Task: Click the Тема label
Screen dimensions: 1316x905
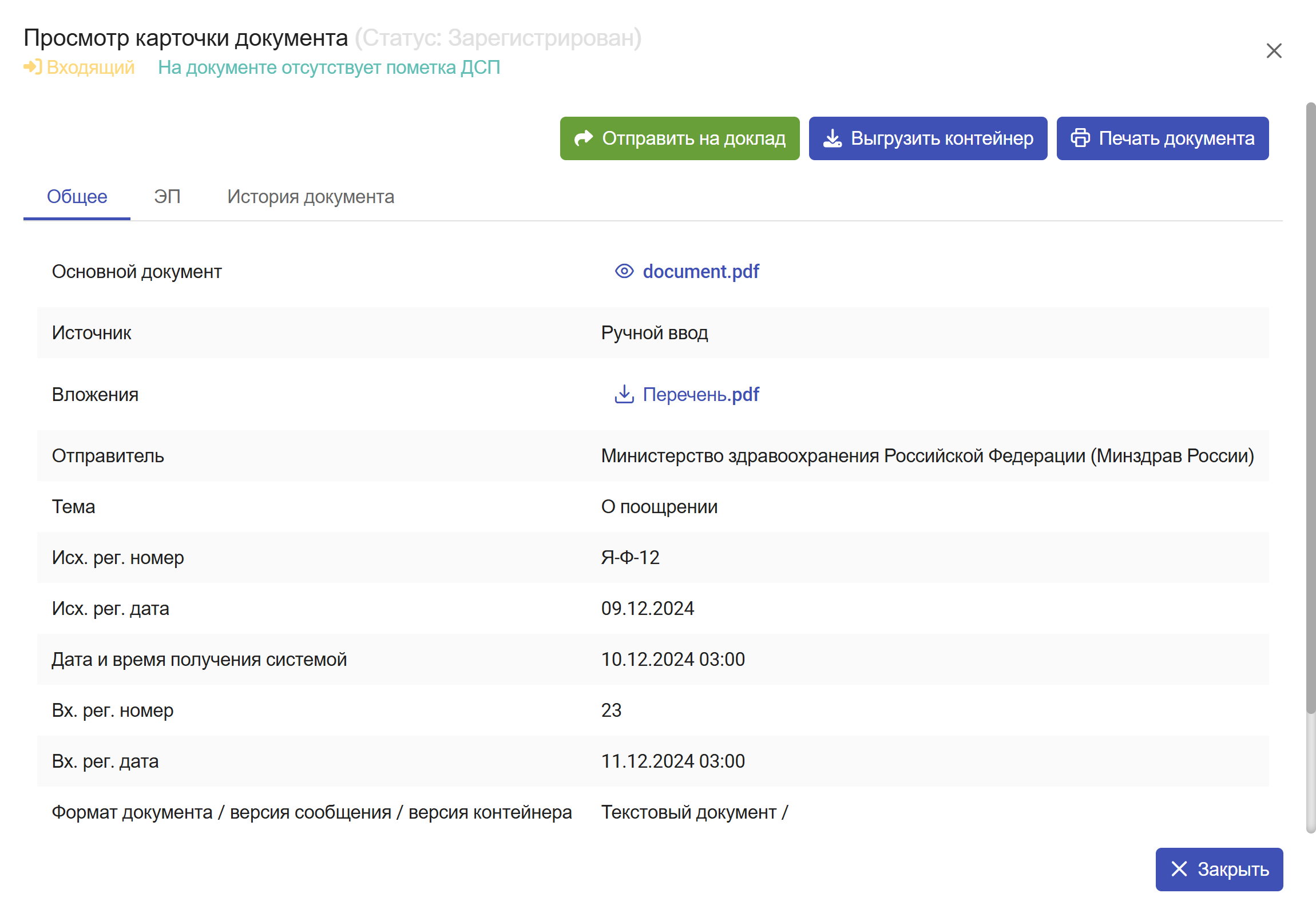Action: [73, 507]
